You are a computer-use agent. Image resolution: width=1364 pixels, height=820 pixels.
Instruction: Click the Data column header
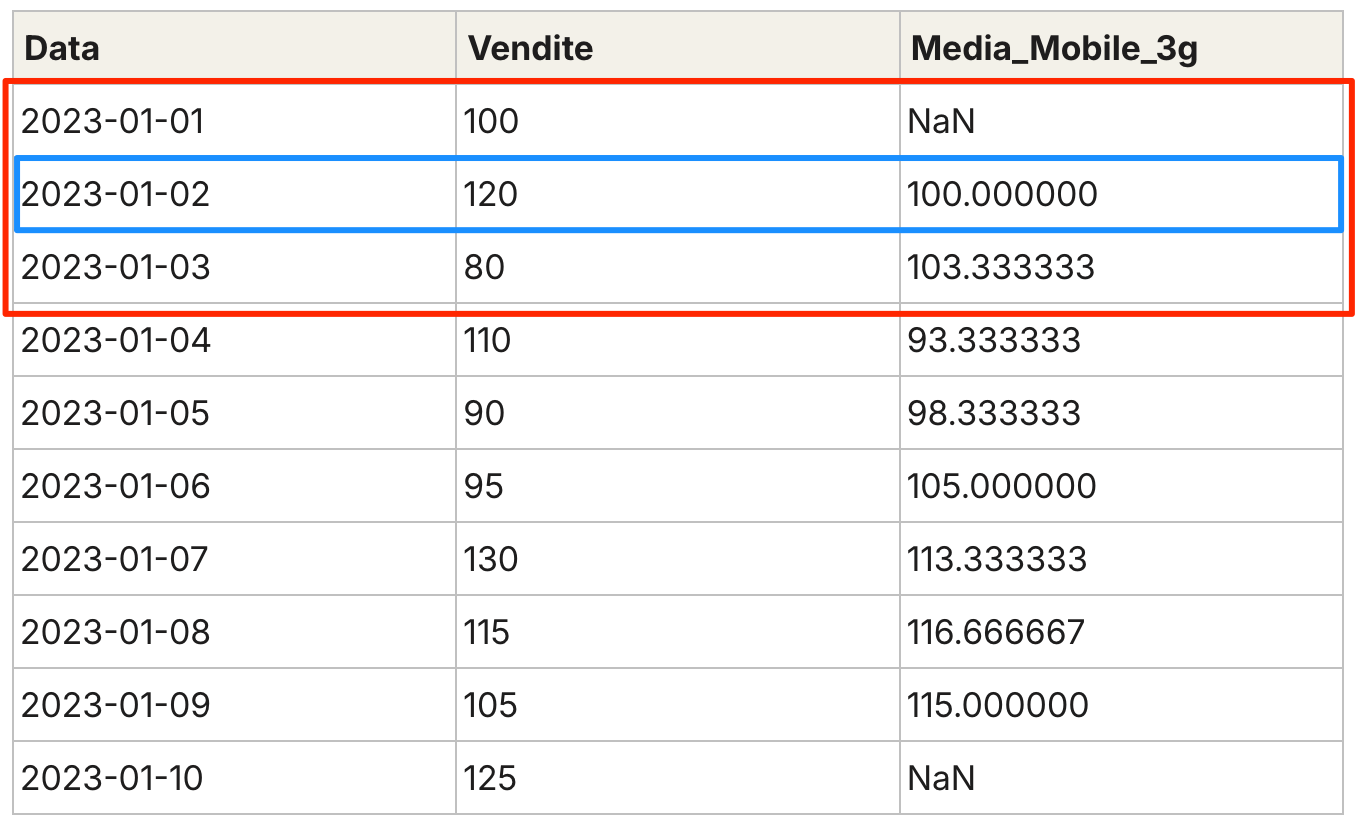click(x=61, y=48)
